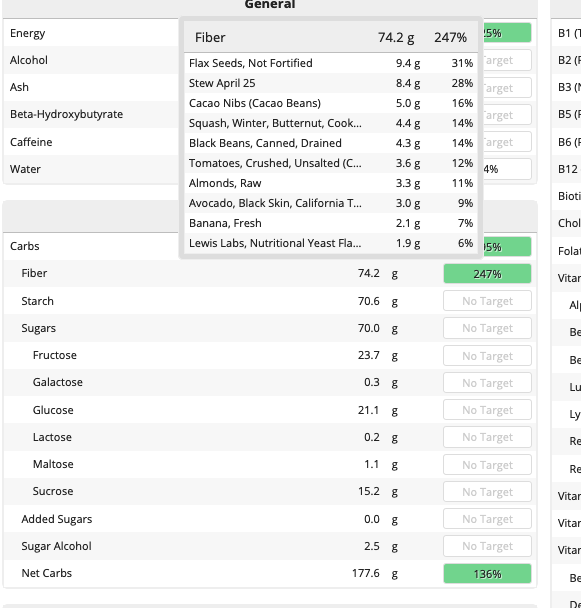This screenshot has height=608, width=581.
Task: Select the Sugar Alcohol No Target box
Action: [487, 546]
